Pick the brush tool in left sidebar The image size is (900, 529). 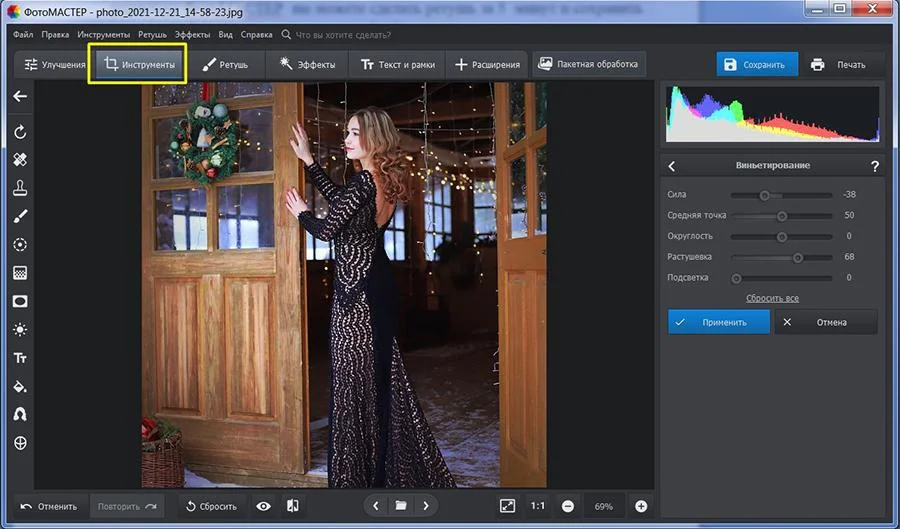(20, 216)
